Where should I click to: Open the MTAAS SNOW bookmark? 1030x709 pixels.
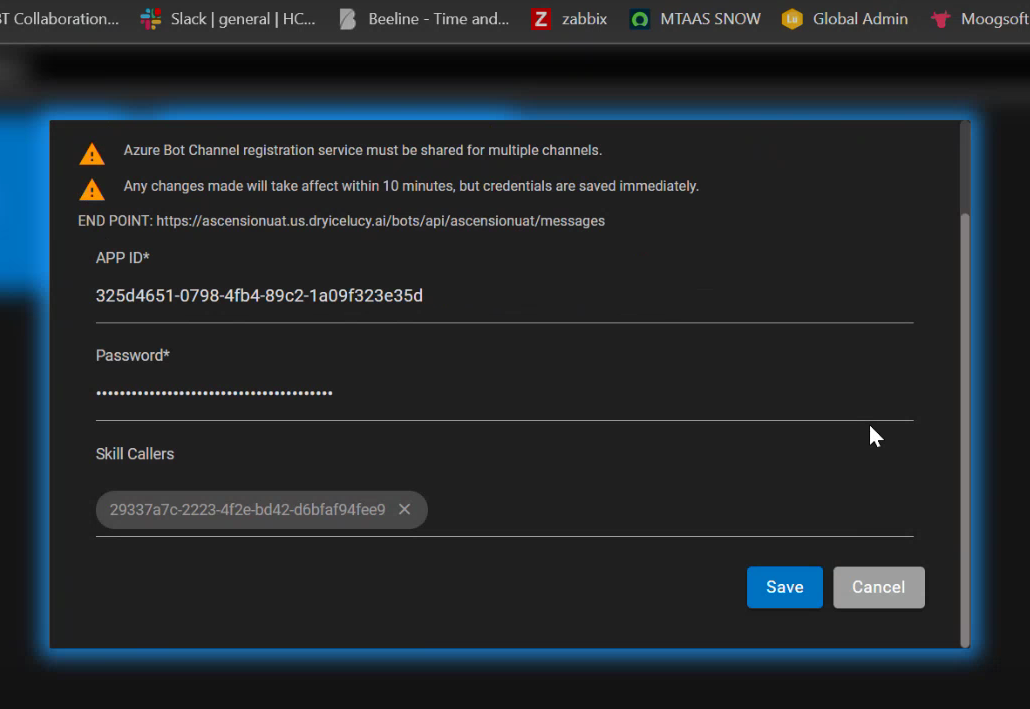pos(695,19)
